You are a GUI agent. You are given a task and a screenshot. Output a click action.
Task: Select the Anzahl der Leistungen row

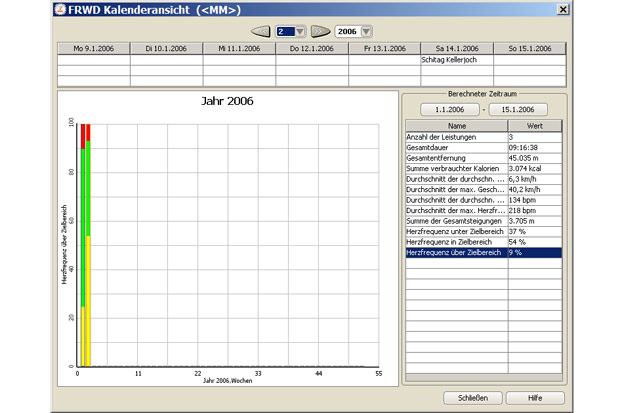coord(456,136)
